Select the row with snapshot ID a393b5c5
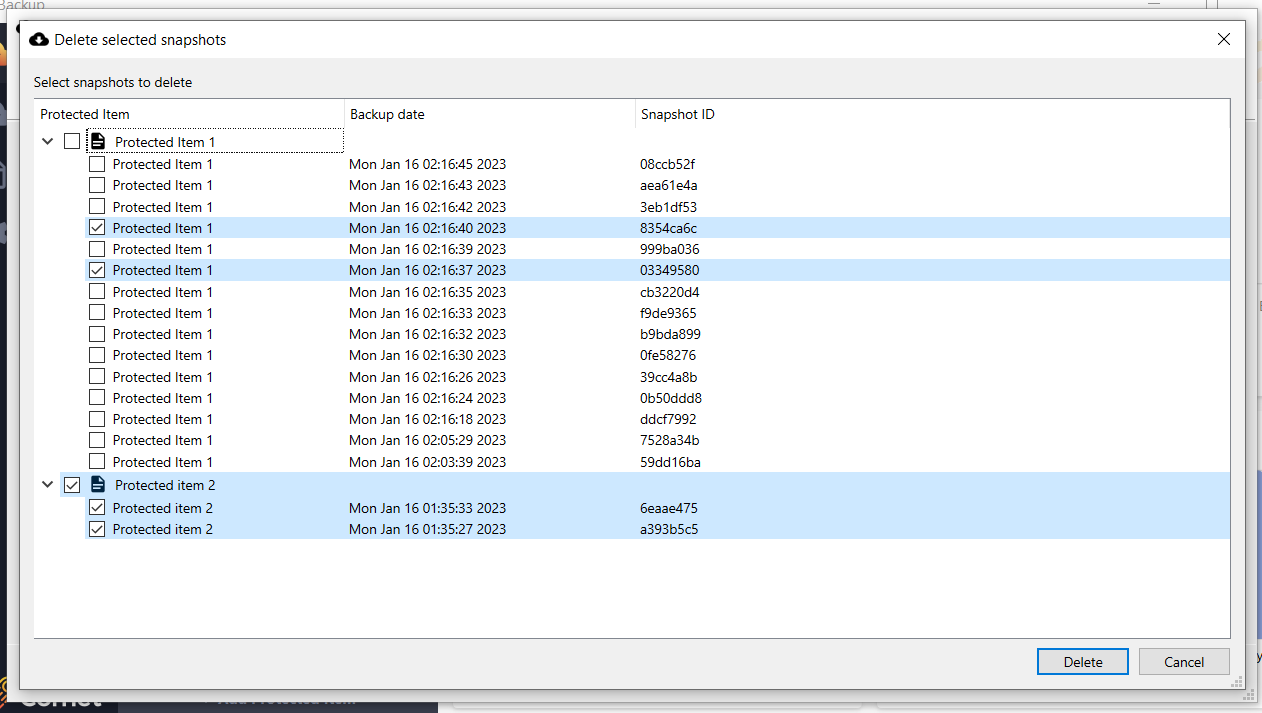This screenshot has height=713, width=1262. pos(668,529)
